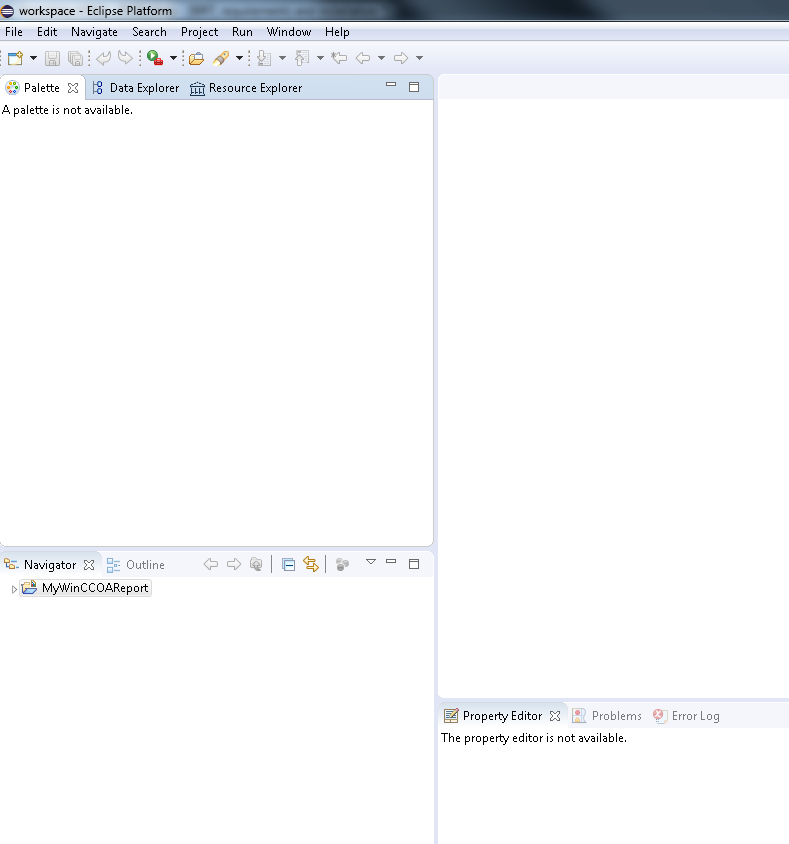Click the Search flashlight toolbar icon
Image resolution: width=789 pixels, height=844 pixels.
[221, 59]
